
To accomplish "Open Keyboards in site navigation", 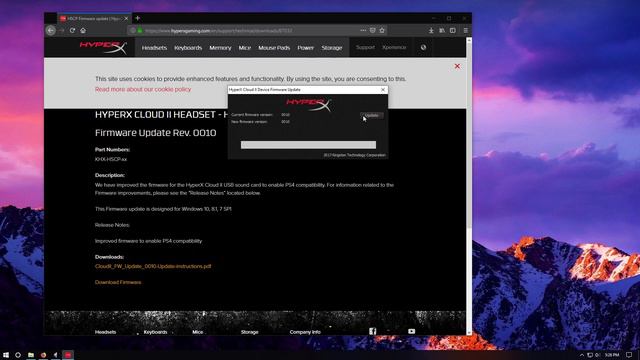I will pos(188,48).
